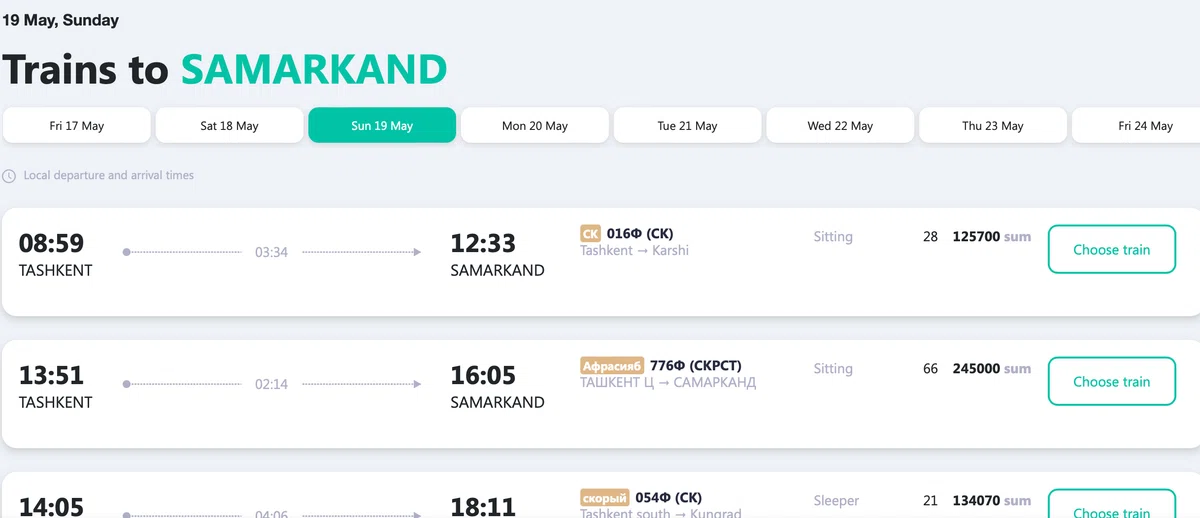Image resolution: width=1200 pixels, height=518 pixels.
Task: Select the Sat 18 May date tab
Action: pos(230,126)
